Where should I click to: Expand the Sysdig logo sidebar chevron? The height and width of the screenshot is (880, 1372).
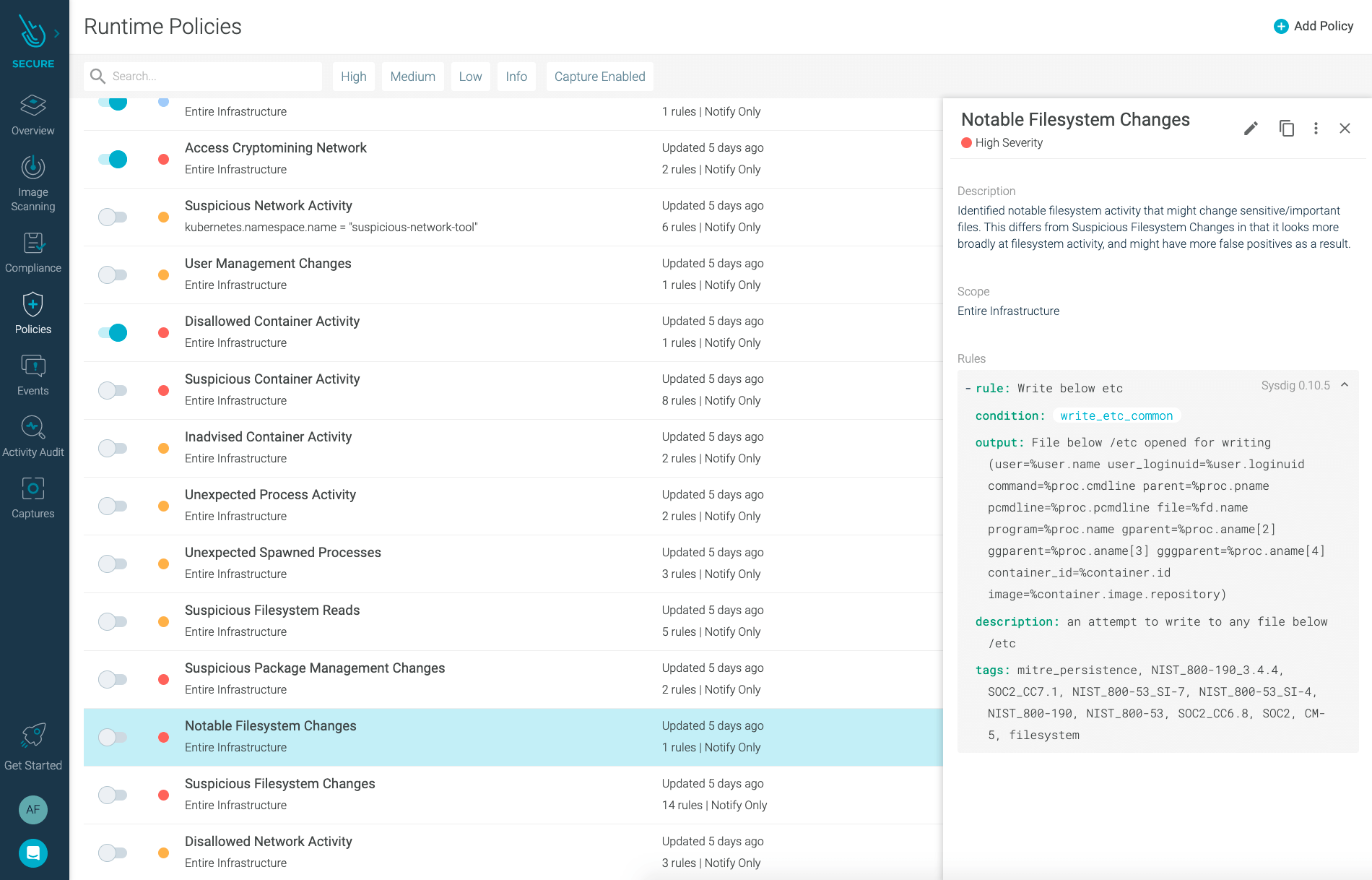pos(56,32)
